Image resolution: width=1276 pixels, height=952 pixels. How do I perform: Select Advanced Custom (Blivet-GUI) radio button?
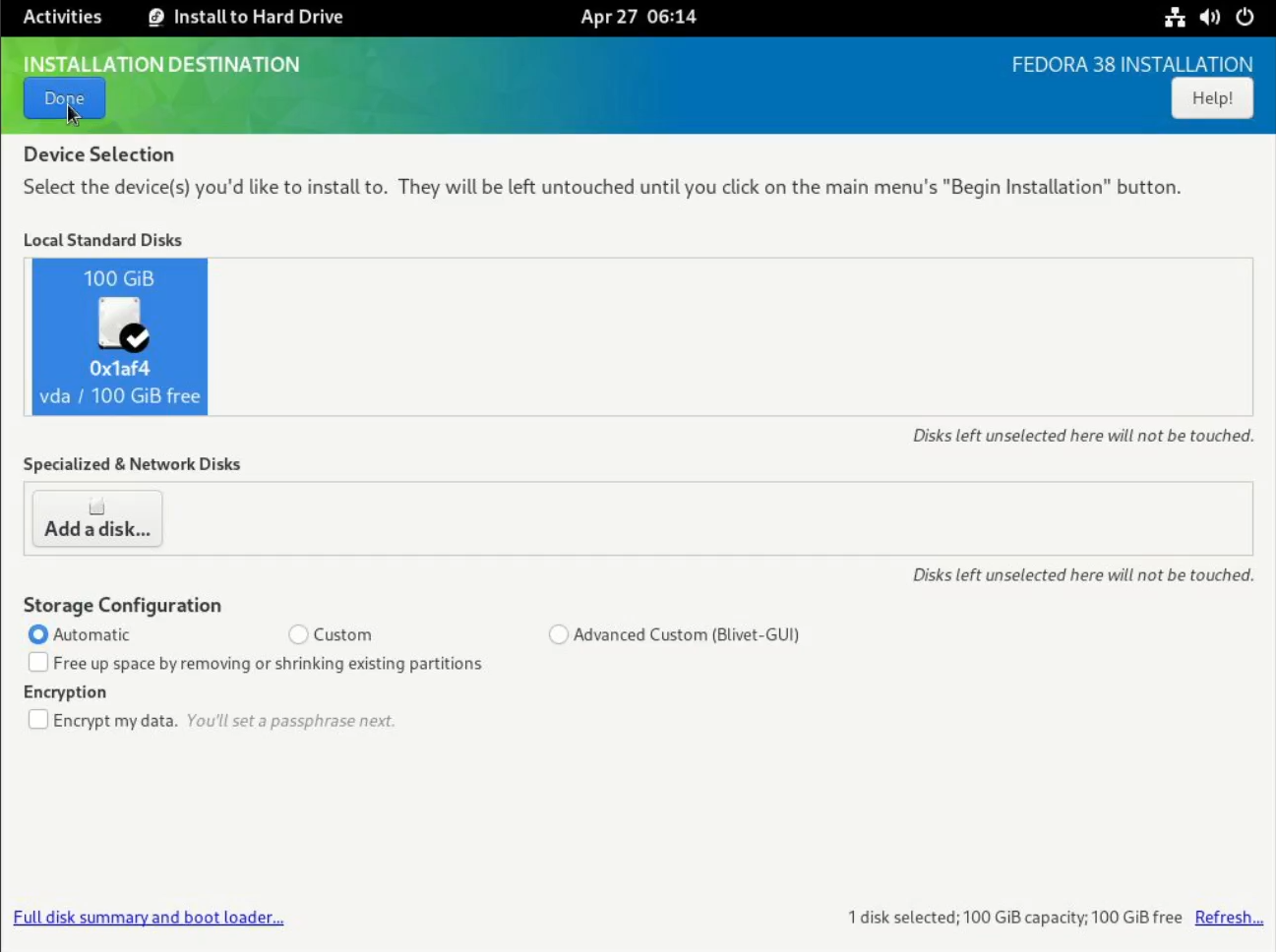tap(559, 634)
